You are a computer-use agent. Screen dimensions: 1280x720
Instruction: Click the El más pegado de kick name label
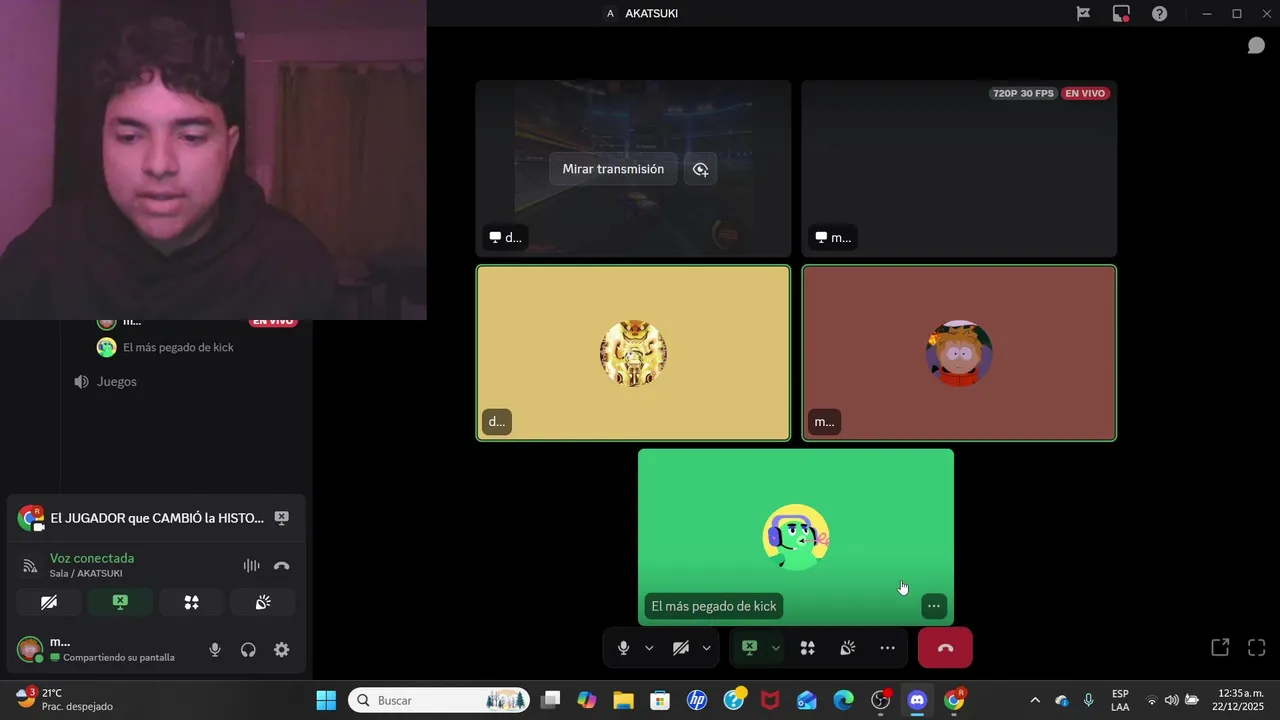(x=714, y=606)
